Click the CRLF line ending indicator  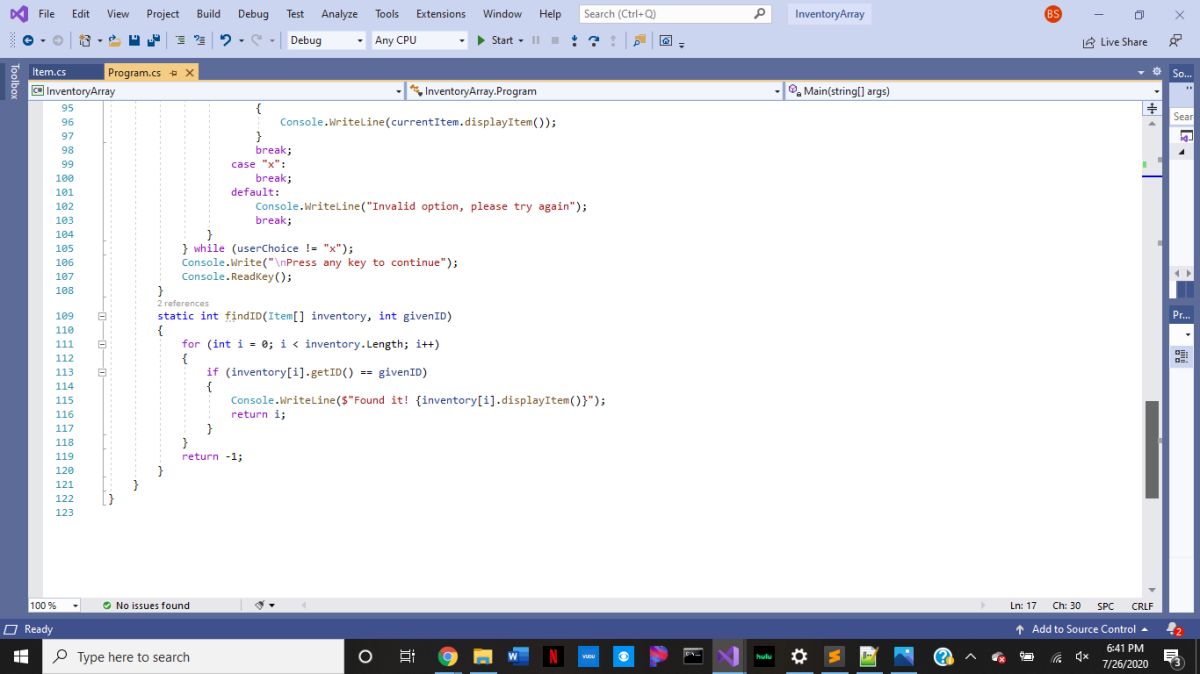pyautogui.click(x=1142, y=606)
